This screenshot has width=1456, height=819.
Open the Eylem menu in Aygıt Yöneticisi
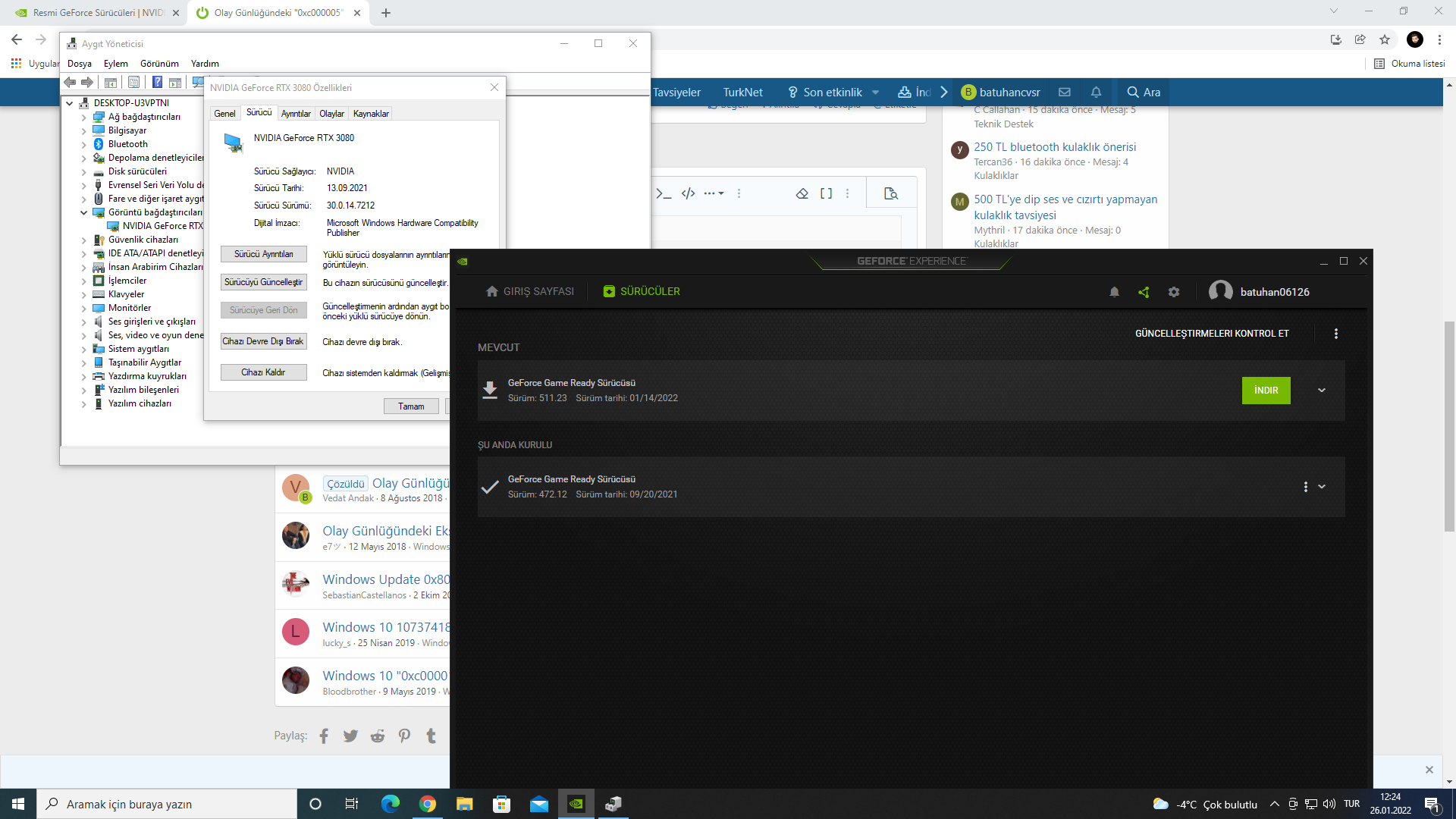click(x=115, y=64)
